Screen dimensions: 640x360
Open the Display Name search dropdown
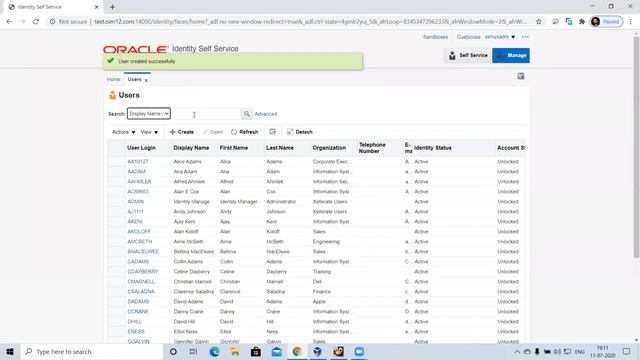149,113
